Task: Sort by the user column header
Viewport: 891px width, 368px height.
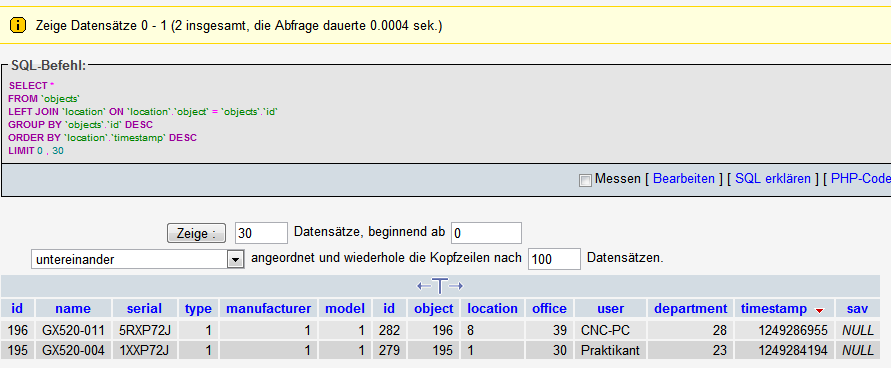Action: (x=610, y=308)
